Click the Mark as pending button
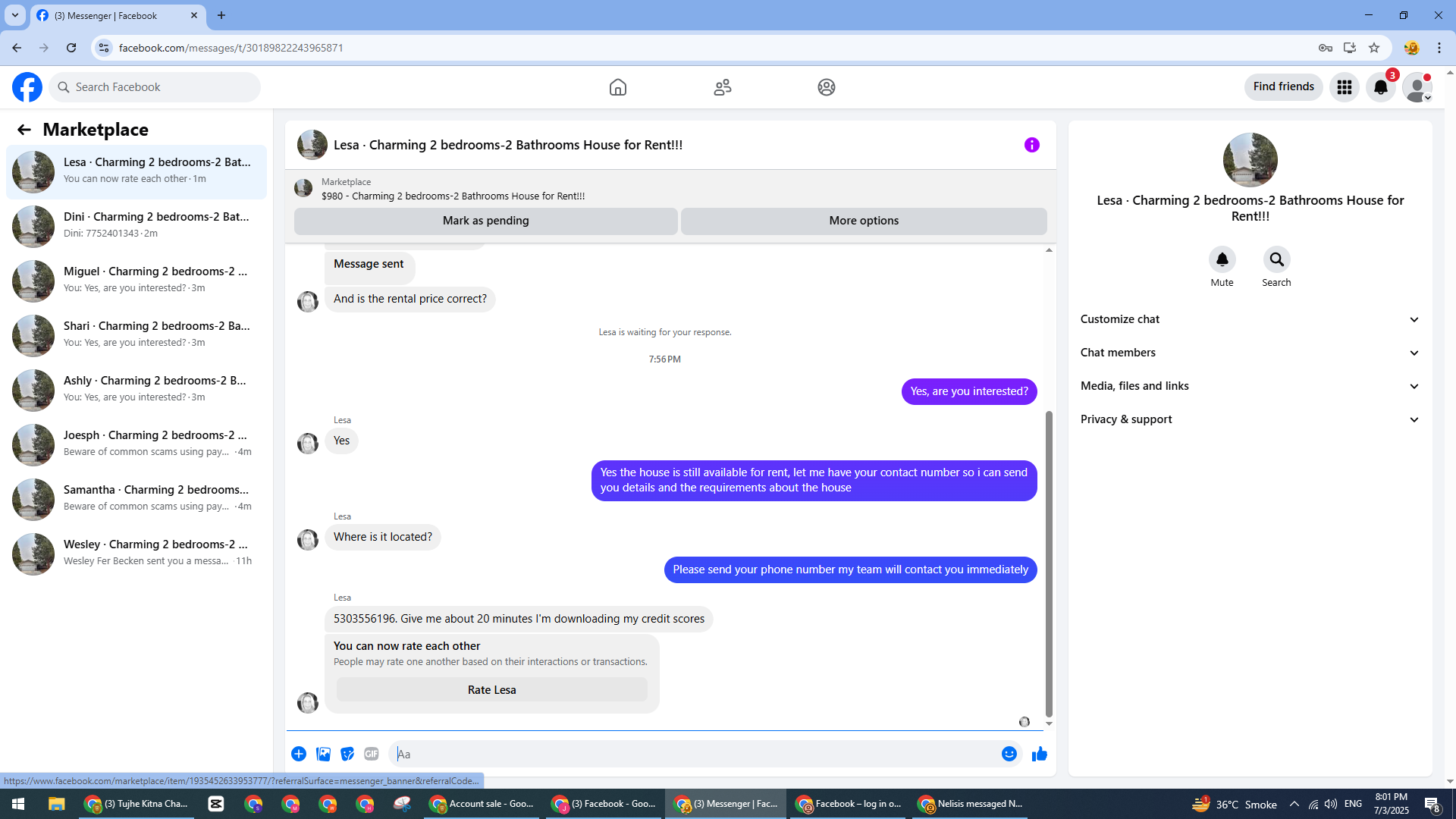Viewport: 1456px width, 819px height. coord(485,221)
